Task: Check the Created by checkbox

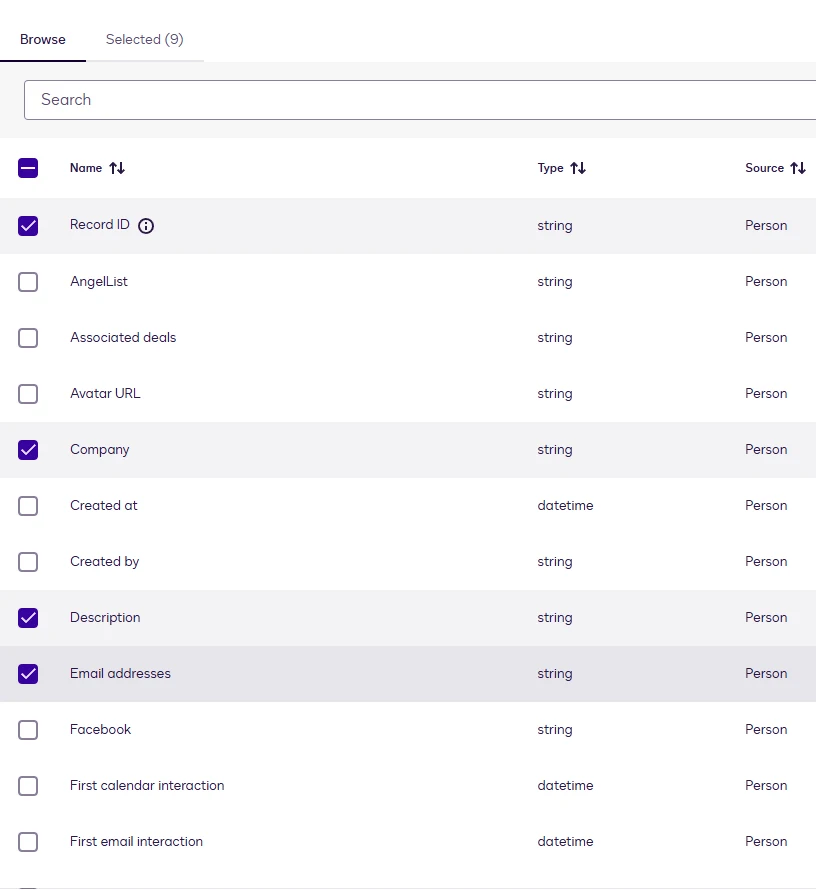Action: click(x=28, y=562)
